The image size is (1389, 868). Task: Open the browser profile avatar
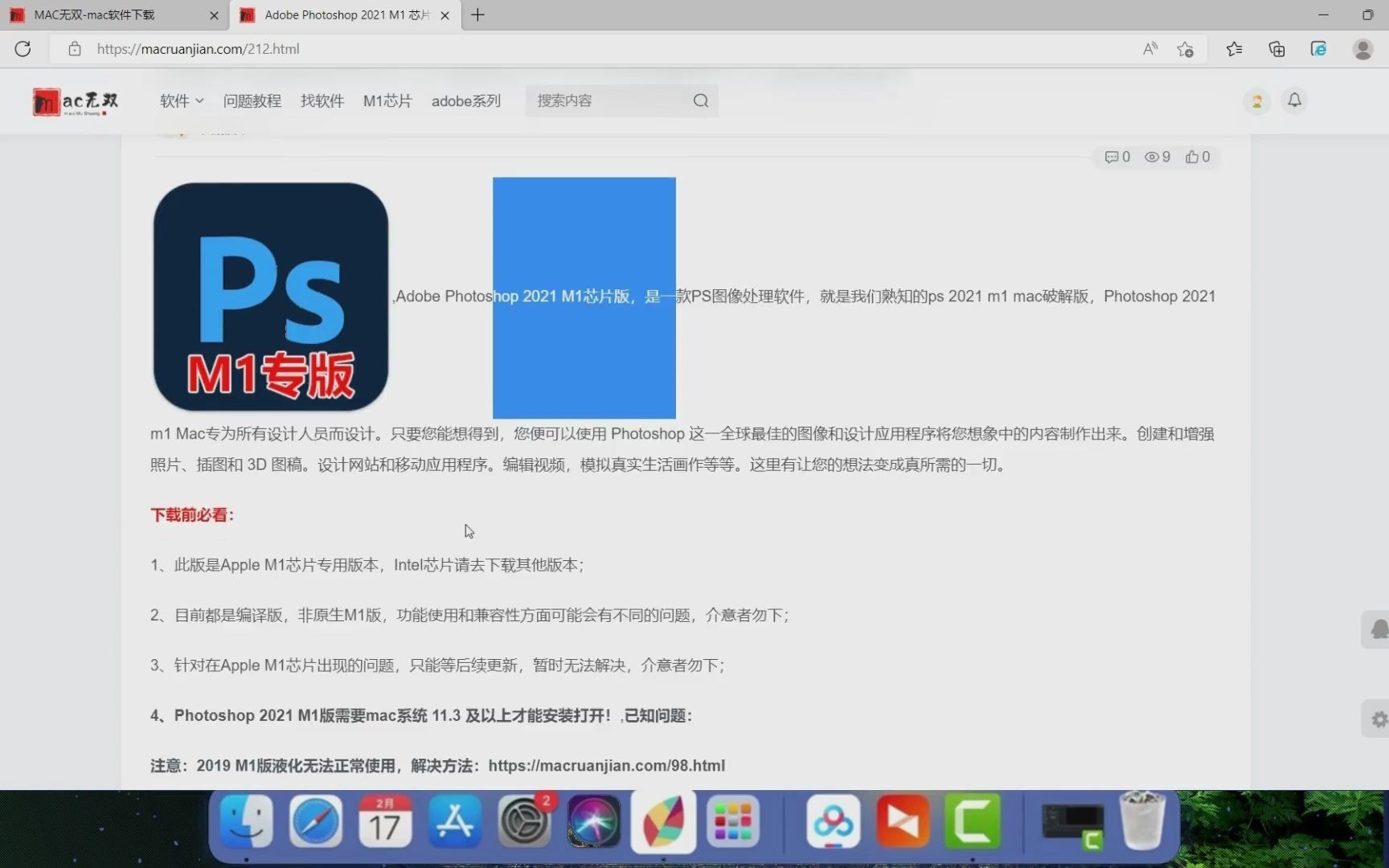point(1362,49)
